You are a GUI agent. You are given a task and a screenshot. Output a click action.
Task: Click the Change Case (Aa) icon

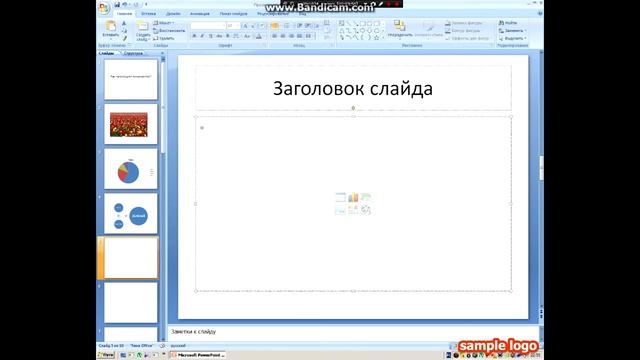pos(247,36)
